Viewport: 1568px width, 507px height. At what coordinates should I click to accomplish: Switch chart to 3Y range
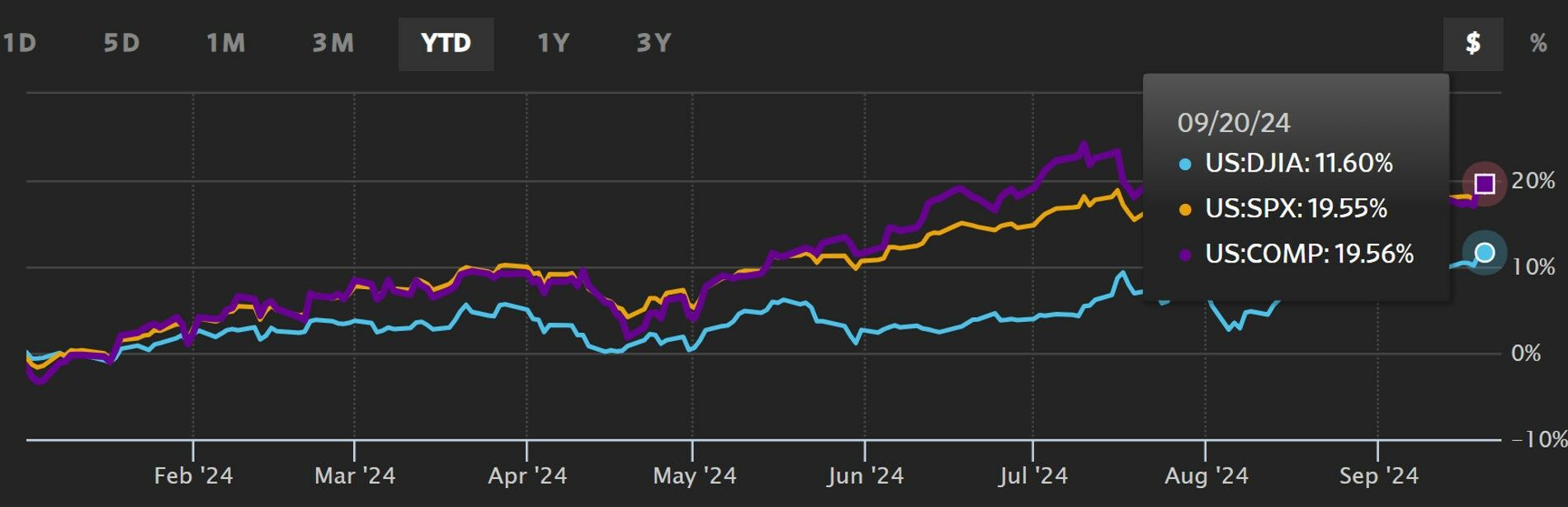pyautogui.click(x=654, y=44)
